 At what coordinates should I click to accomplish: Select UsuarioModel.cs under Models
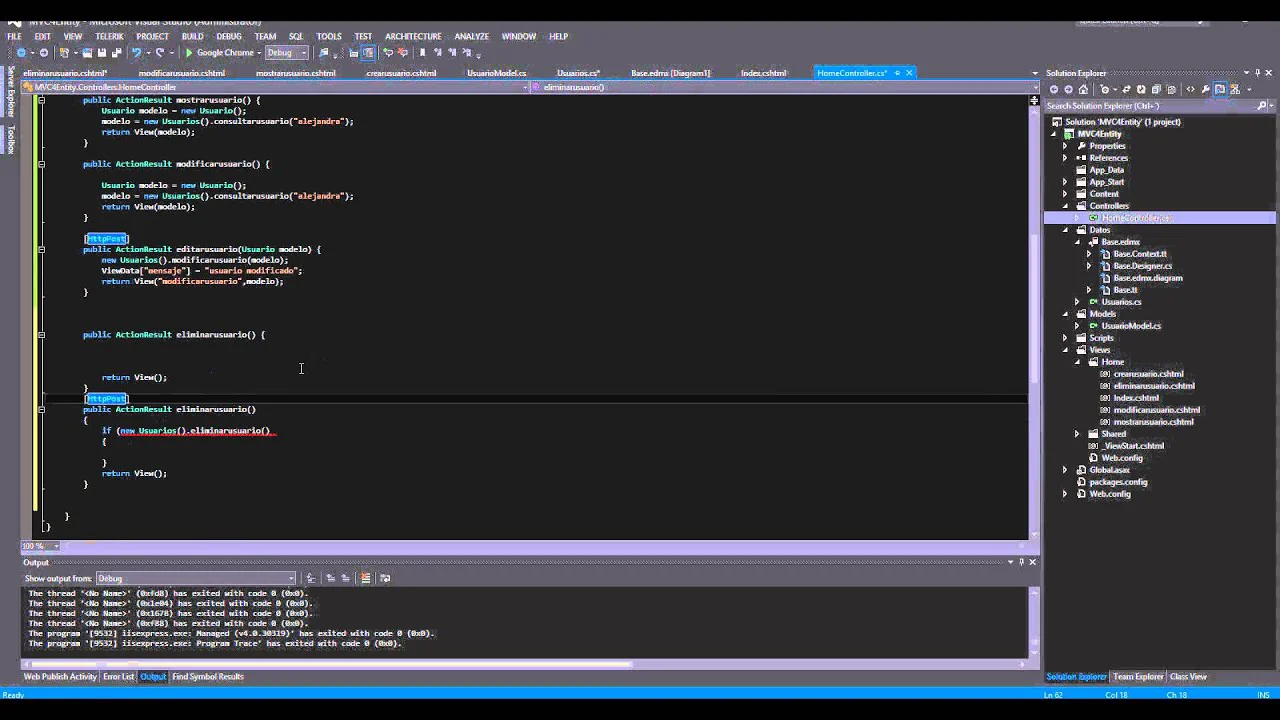point(1131,326)
